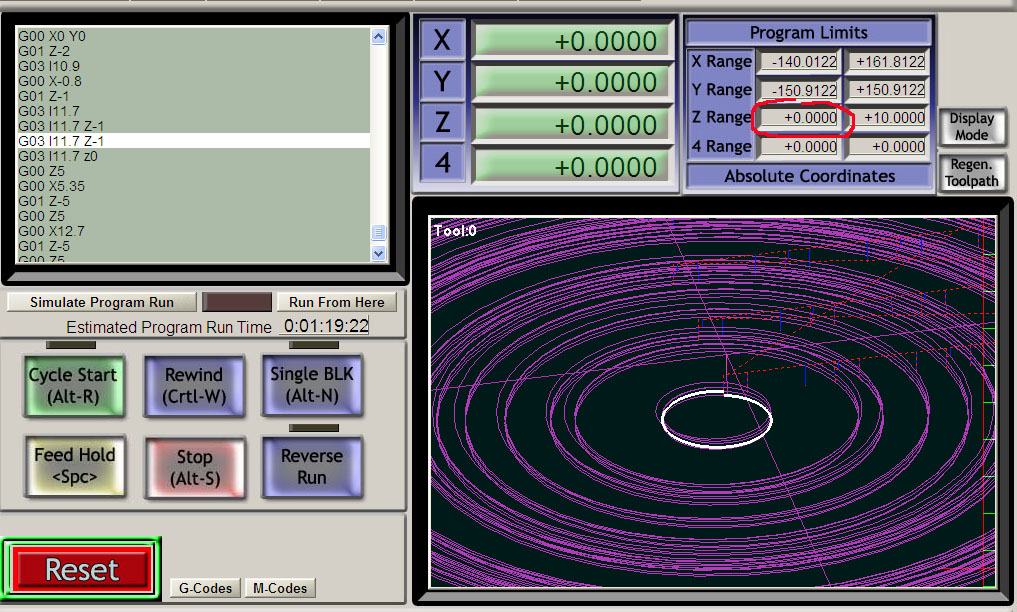The image size is (1017, 612).
Task: Start the program with Cycle Start
Action: tap(73, 386)
